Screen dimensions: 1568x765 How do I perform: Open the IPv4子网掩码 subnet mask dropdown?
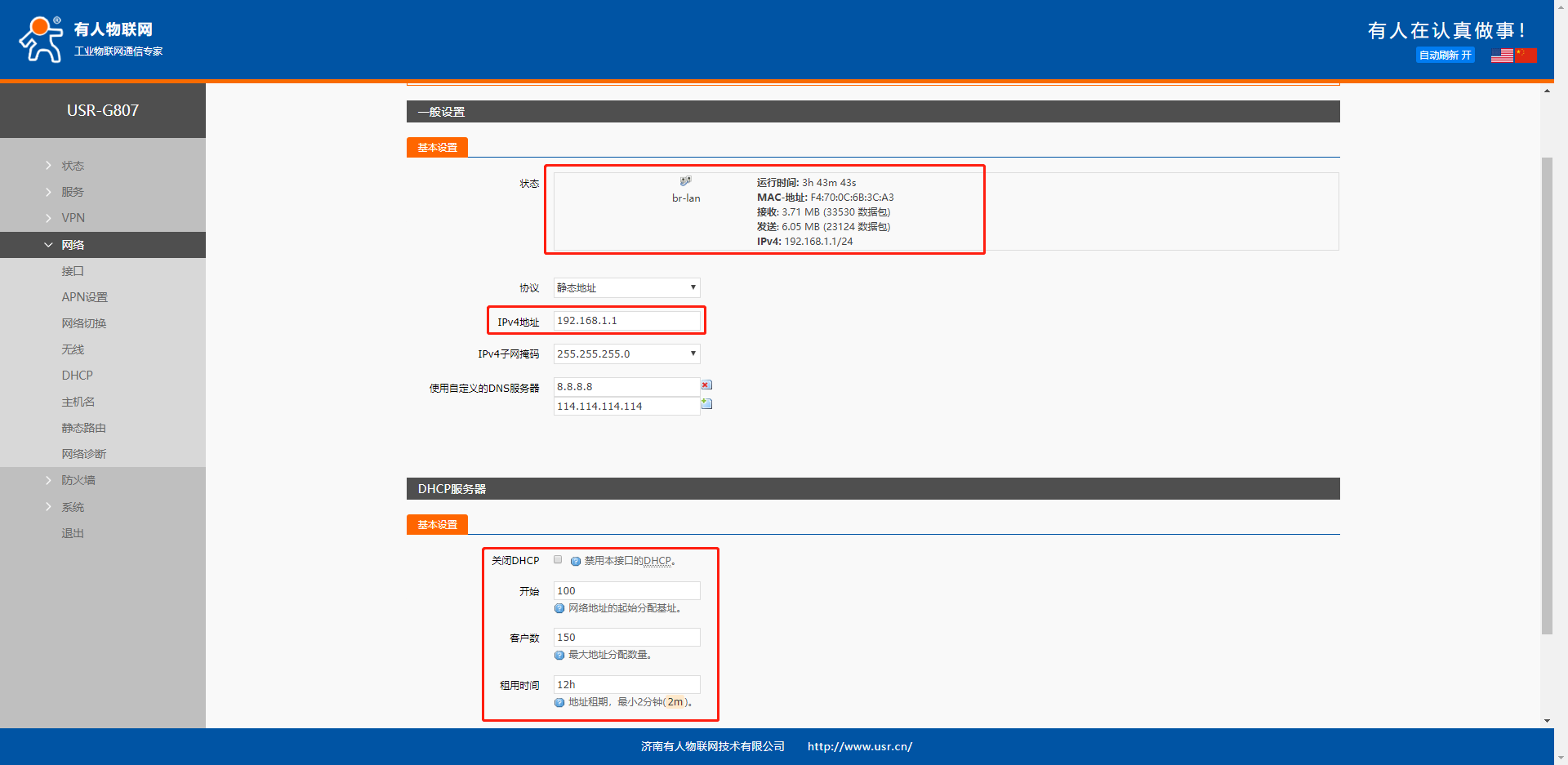pyautogui.click(x=626, y=354)
